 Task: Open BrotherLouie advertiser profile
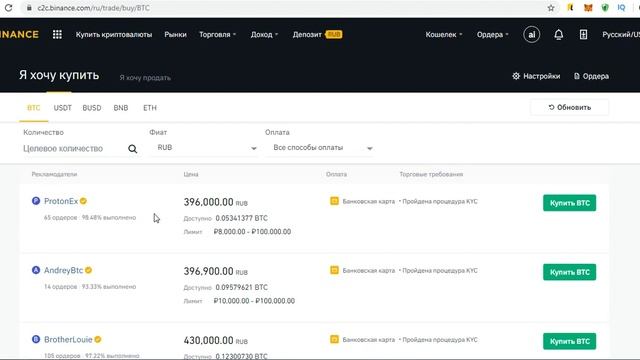[68, 340]
